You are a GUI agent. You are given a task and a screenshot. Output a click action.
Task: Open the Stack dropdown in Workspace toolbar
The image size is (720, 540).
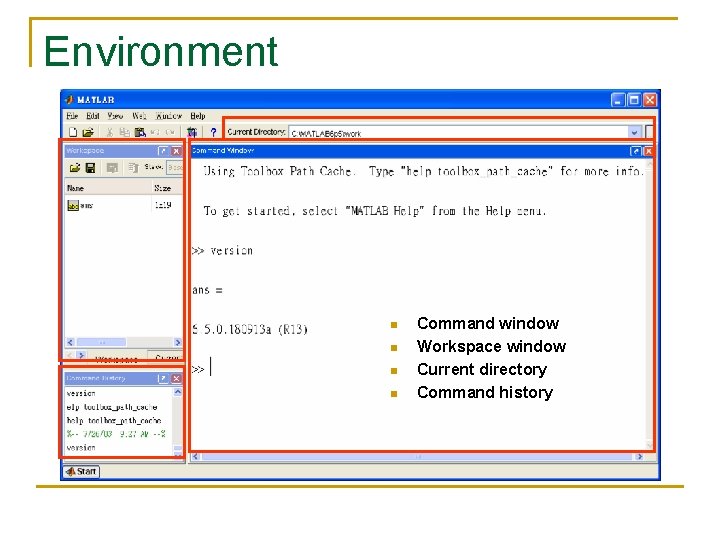click(x=174, y=168)
